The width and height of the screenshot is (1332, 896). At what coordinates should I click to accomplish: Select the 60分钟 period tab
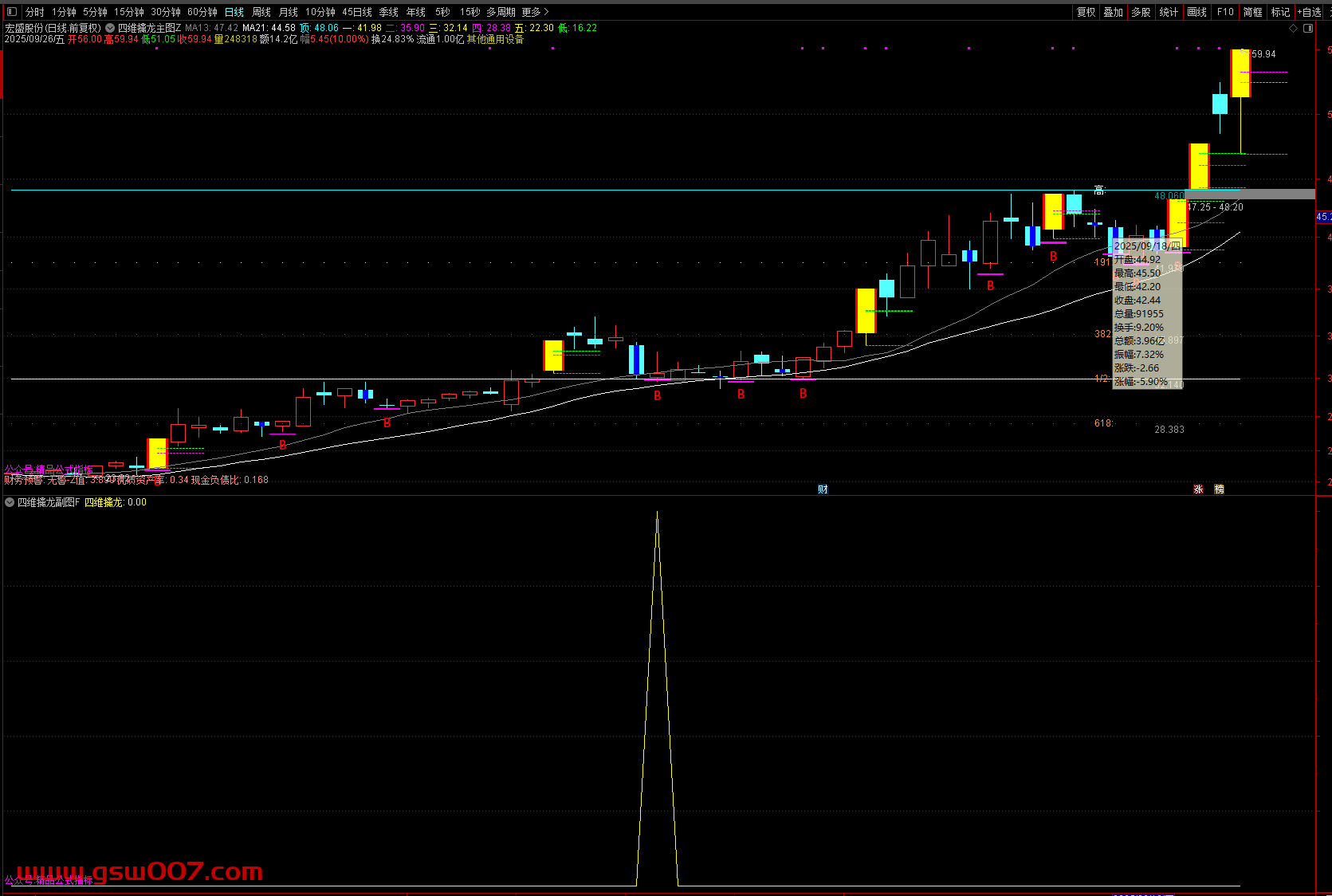tap(202, 12)
